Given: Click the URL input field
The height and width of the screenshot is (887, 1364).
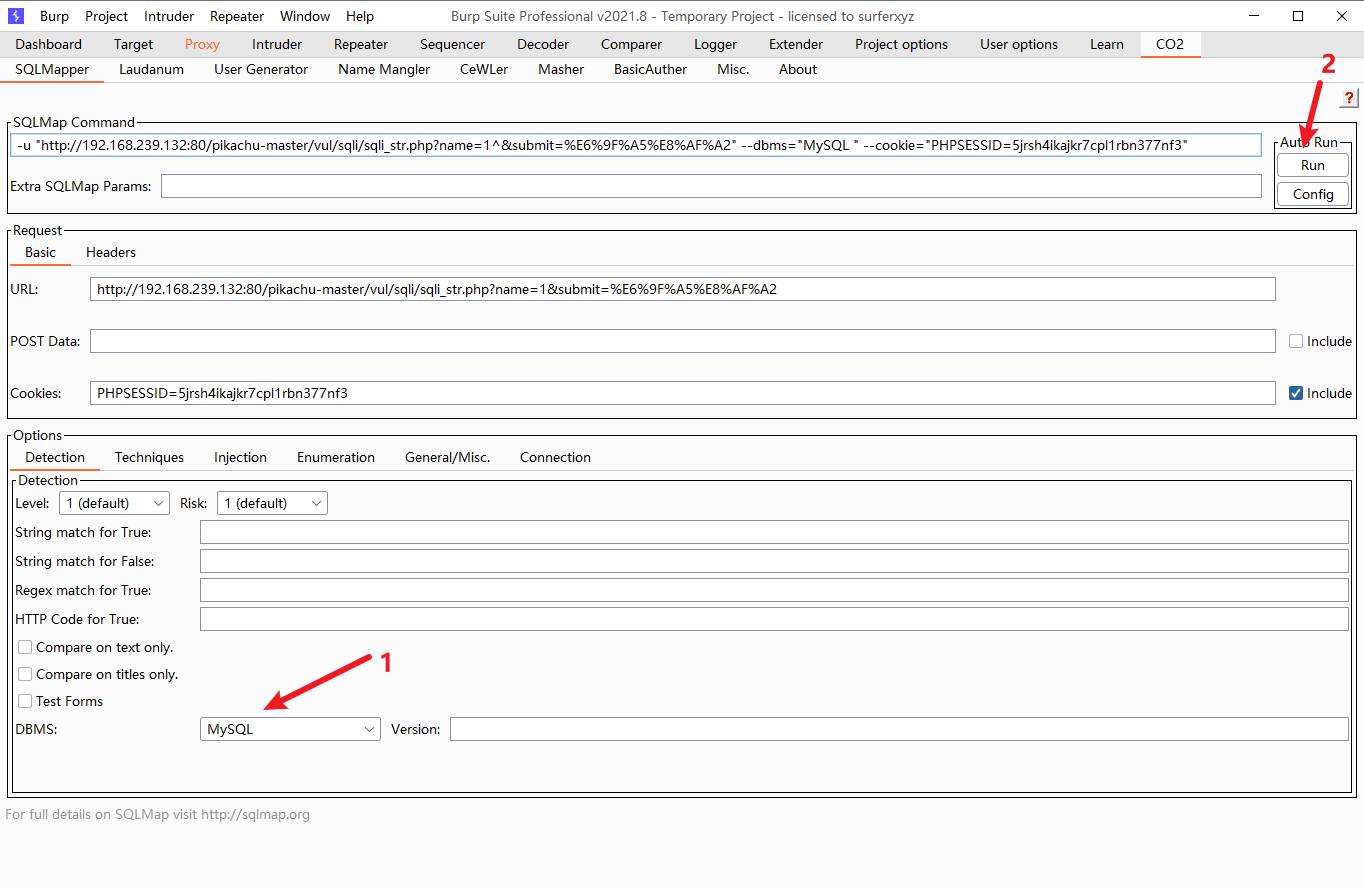Looking at the screenshot, I should click(x=683, y=289).
